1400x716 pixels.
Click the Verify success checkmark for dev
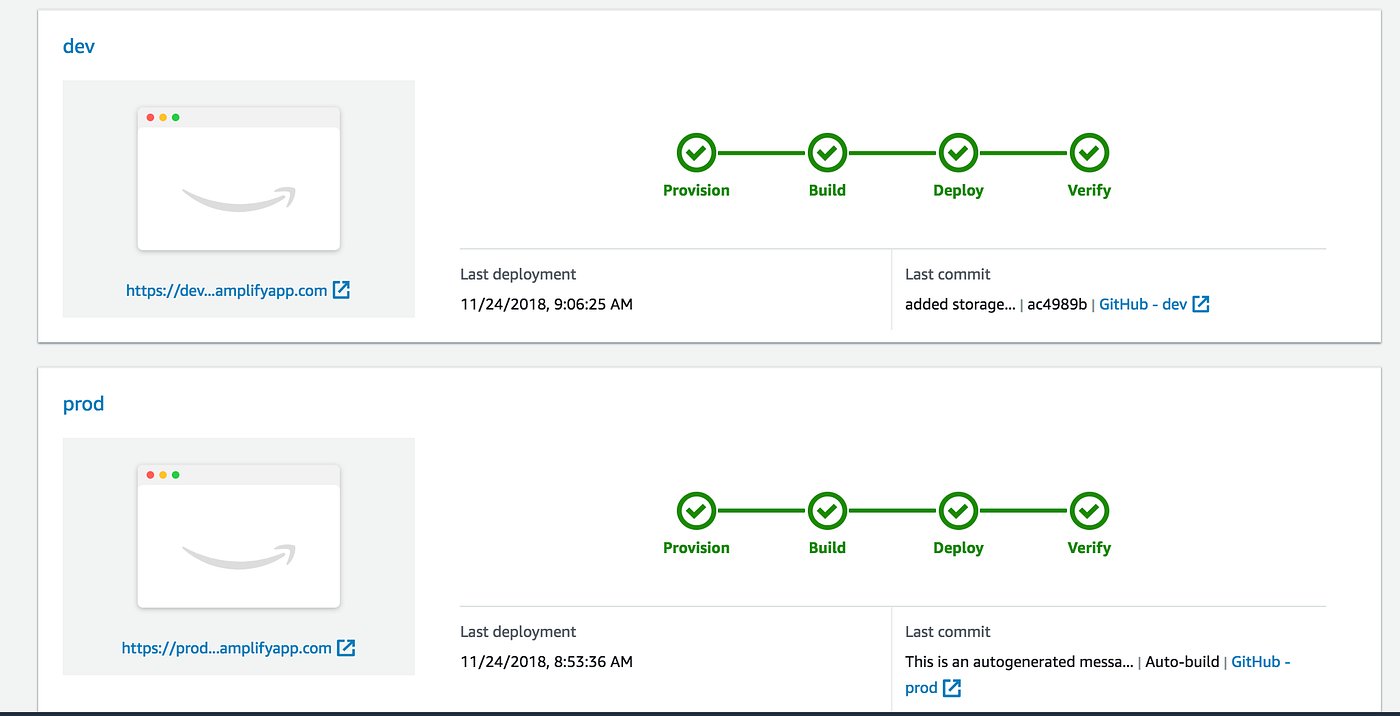(x=1089, y=152)
